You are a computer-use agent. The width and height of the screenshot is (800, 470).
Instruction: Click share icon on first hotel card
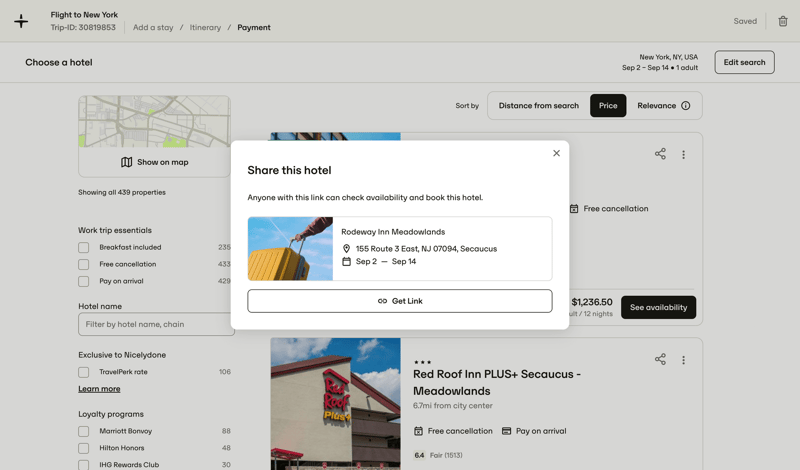pyautogui.click(x=660, y=154)
